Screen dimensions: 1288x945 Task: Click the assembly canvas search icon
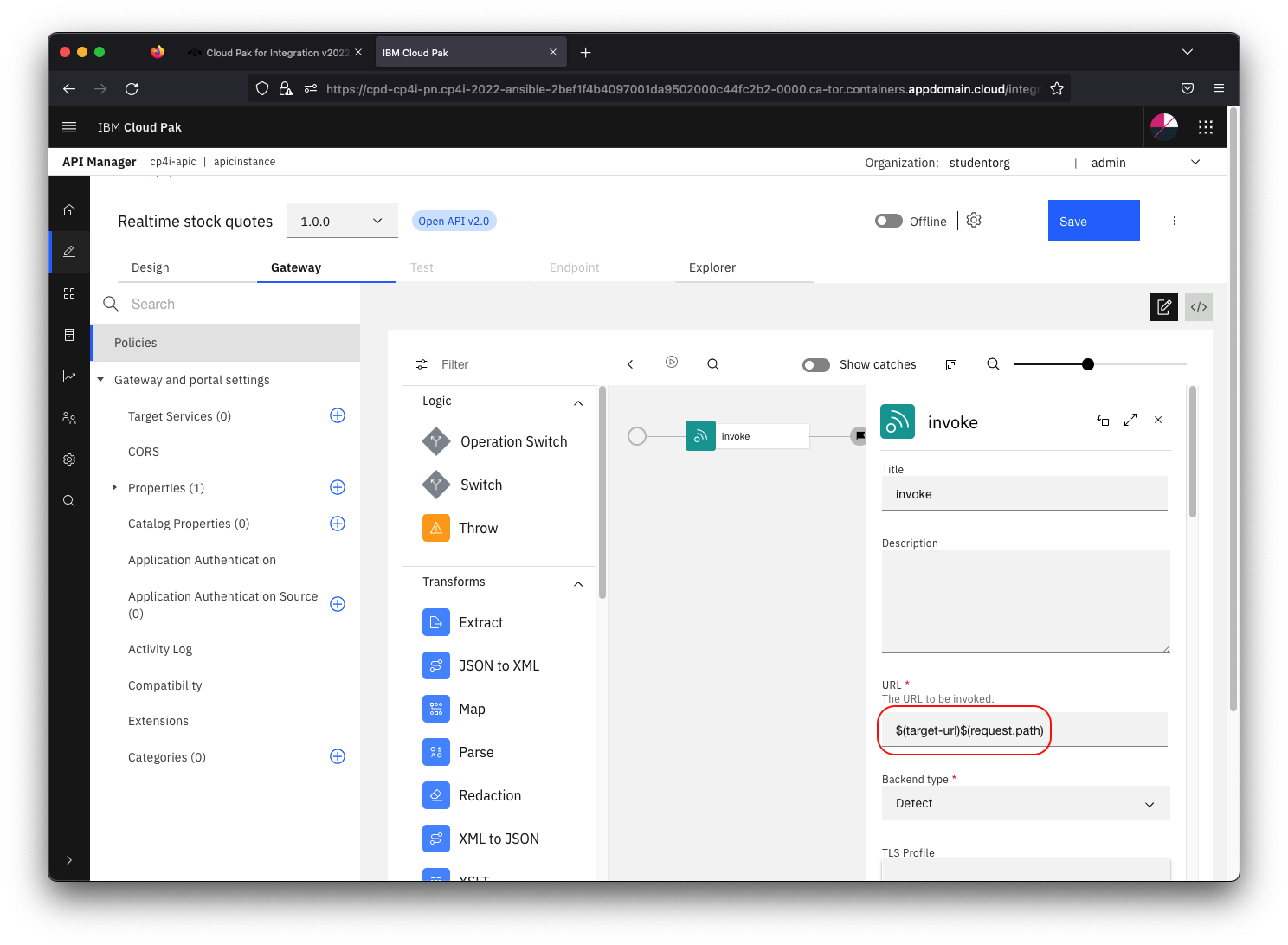[713, 364]
